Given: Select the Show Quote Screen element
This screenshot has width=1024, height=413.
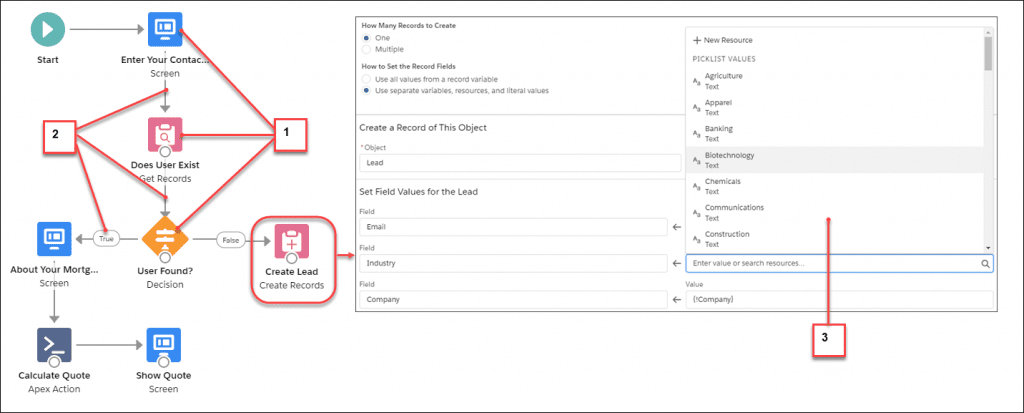Looking at the screenshot, I should [x=165, y=344].
